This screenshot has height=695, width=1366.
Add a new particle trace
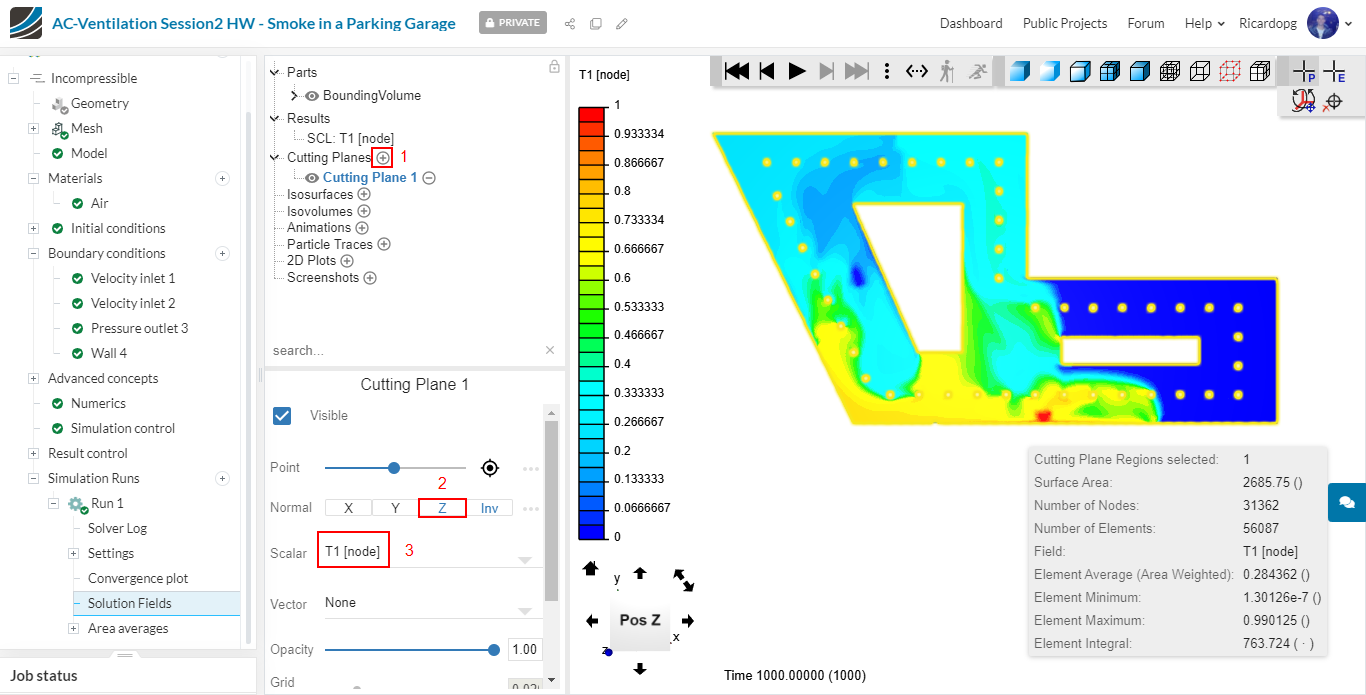coord(384,244)
